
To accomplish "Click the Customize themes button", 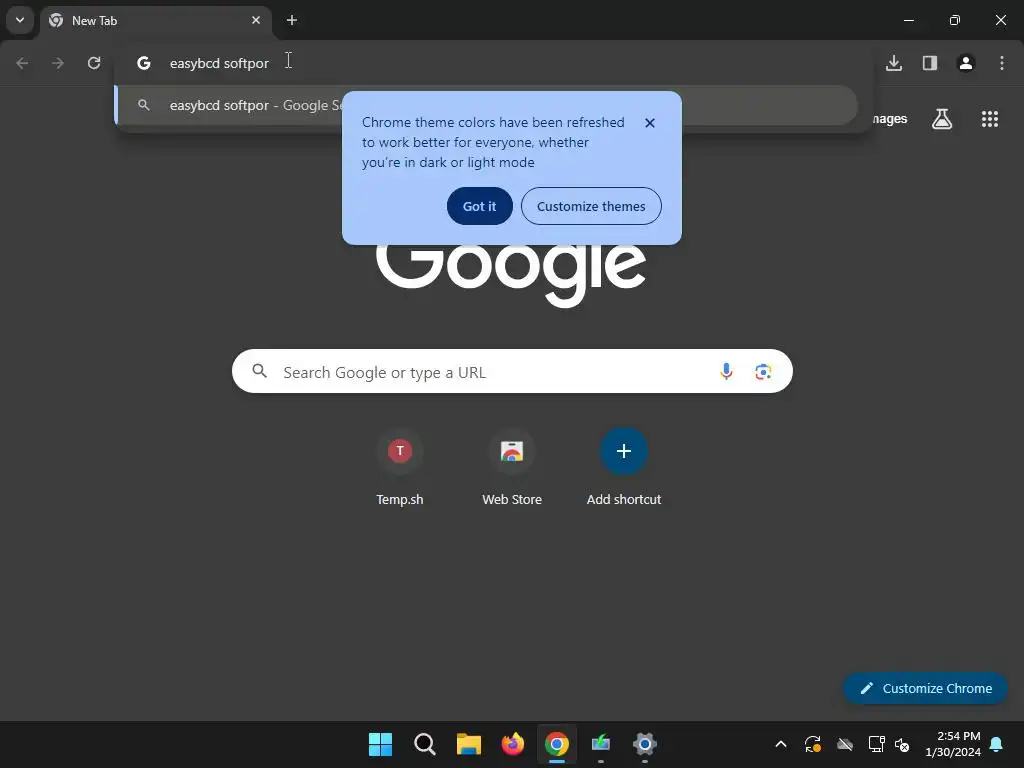I will [591, 206].
